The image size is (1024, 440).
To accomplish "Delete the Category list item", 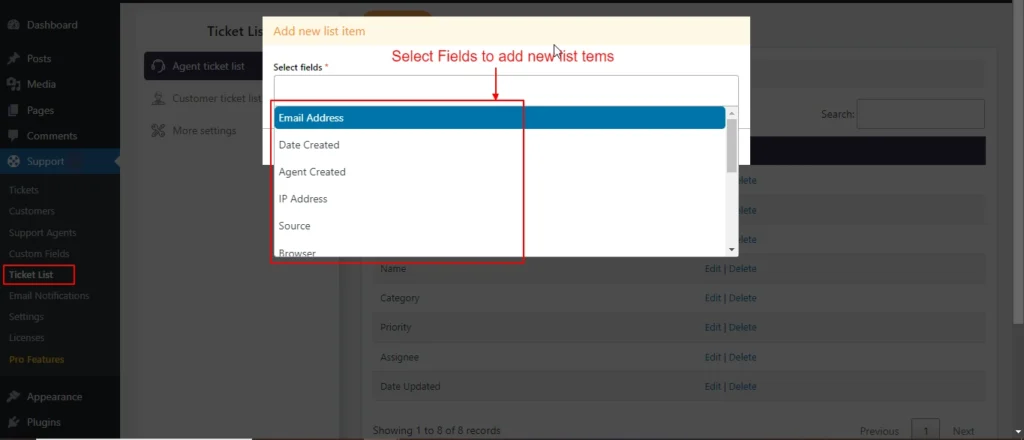I will [x=743, y=298].
